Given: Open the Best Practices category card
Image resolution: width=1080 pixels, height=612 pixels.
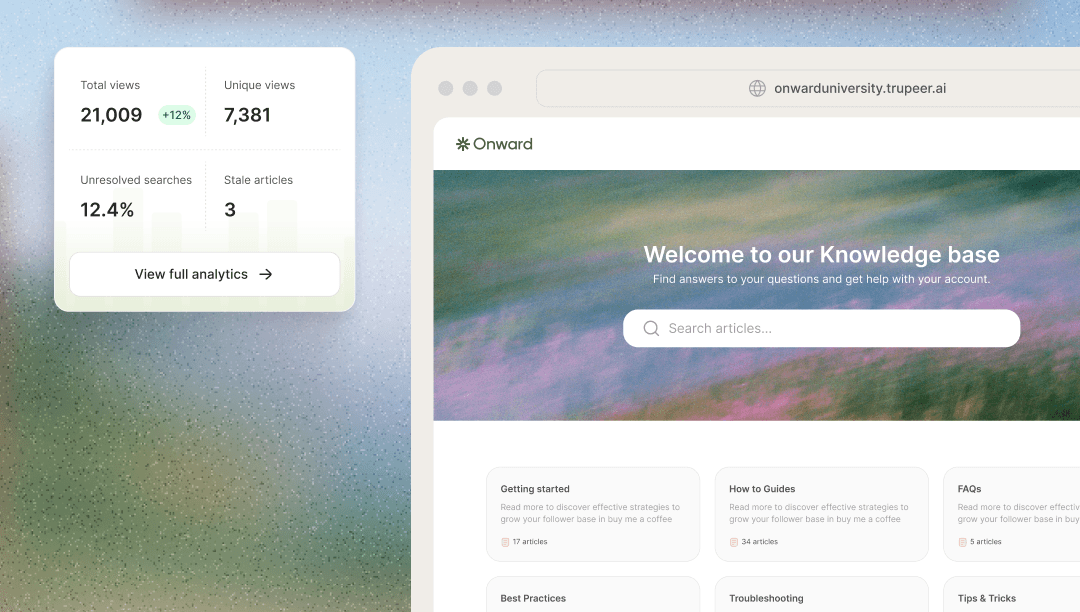Looking at the screenshot, I should click(592, 594).
